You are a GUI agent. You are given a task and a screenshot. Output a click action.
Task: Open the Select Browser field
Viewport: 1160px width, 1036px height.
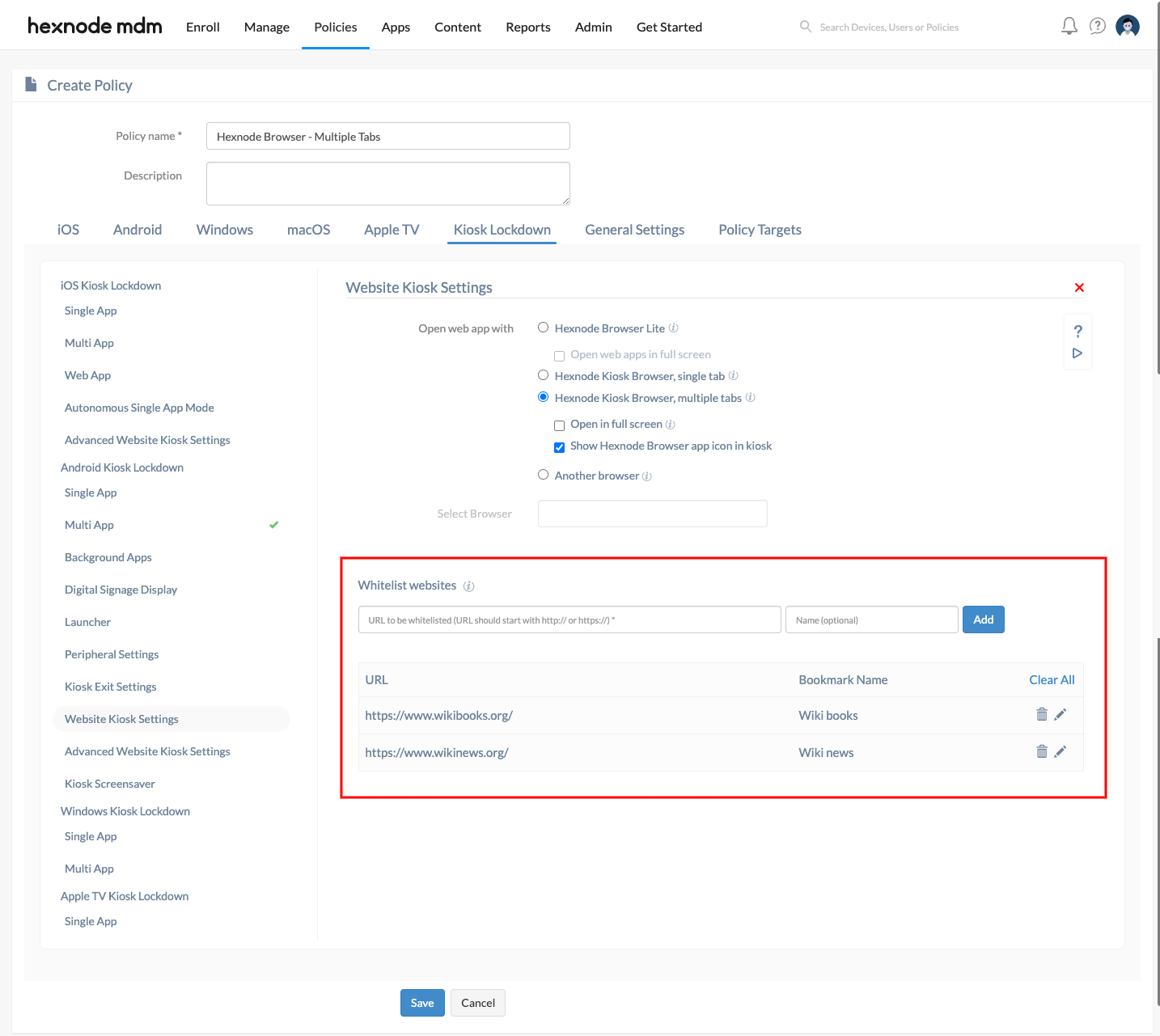pyautogui.click(x=653, y=514)
